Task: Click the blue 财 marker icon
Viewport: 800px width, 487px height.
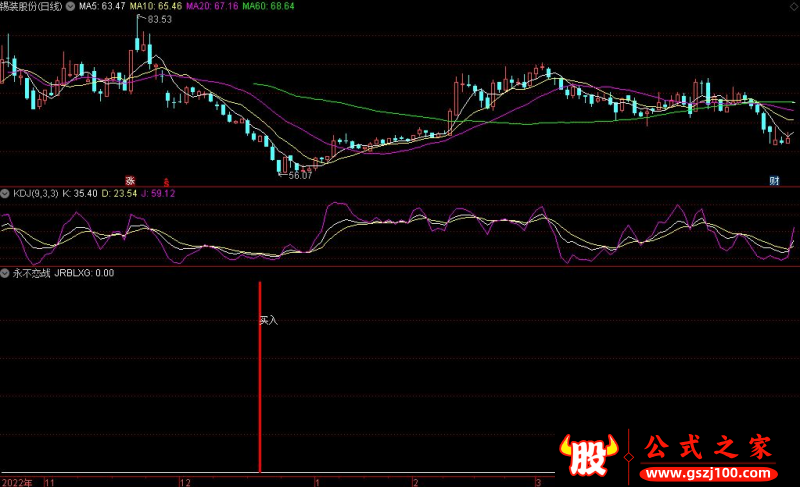Action: click(774, 180)
